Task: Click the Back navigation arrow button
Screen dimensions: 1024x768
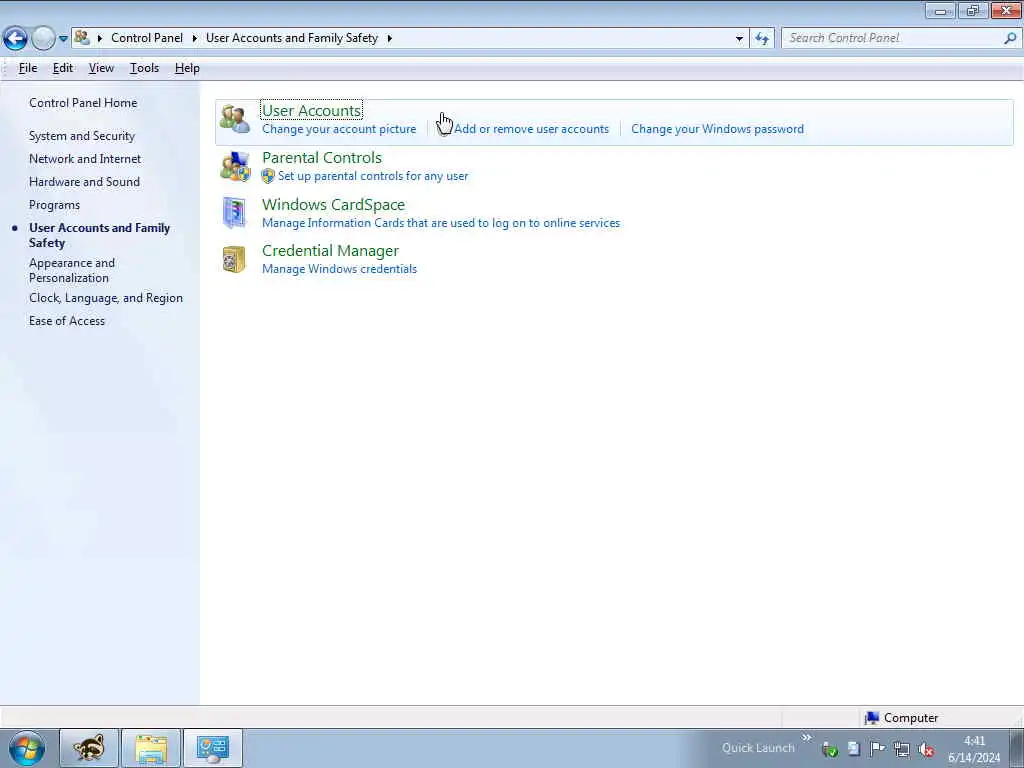Action: tap(16, 39)
